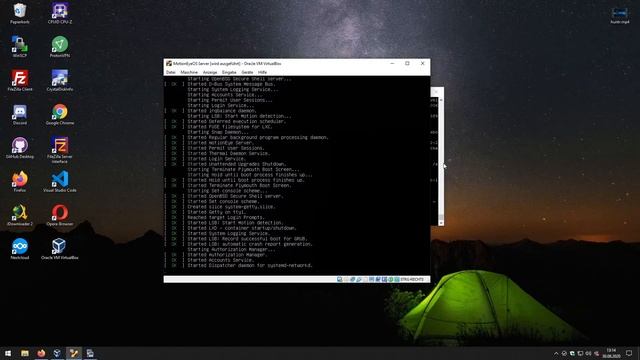Image resolution: width=640 pixels, height=360 pixels.
Task: Select the mp4 file at desktop top right
Action: pos(620,15)
